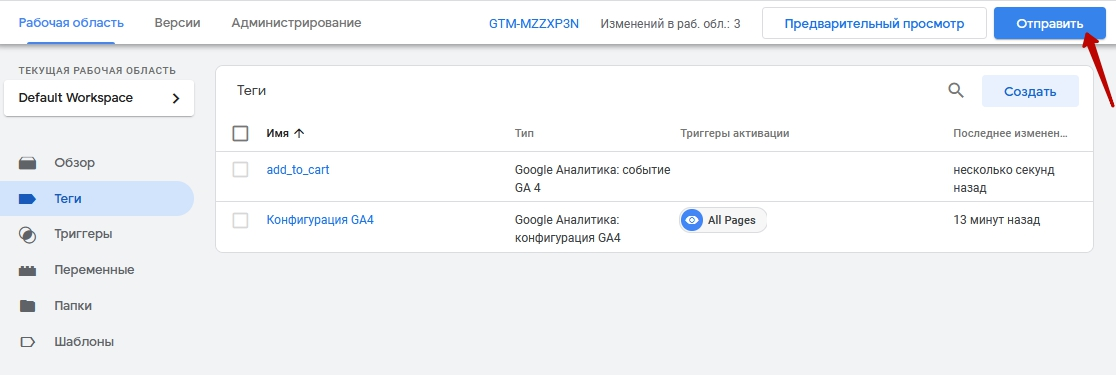Click the Tags icon in sidebar
The height and width of the screenshot is (375, 1116).
[x=28, y=199]
